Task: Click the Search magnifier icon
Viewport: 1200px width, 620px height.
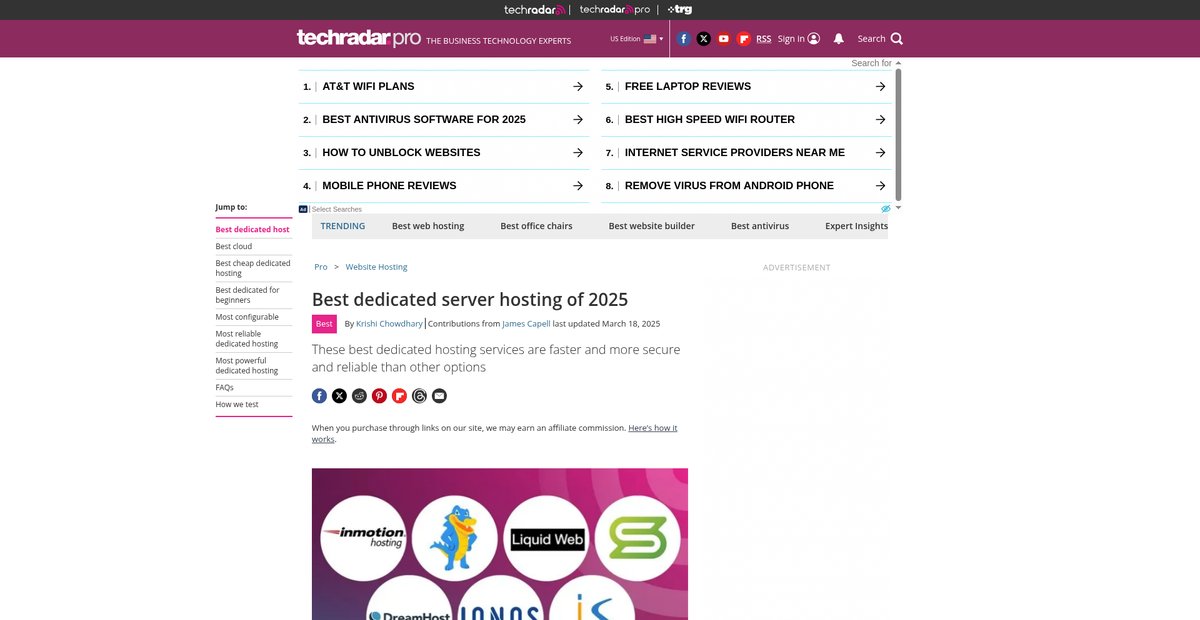Action: tap(896, 39)
